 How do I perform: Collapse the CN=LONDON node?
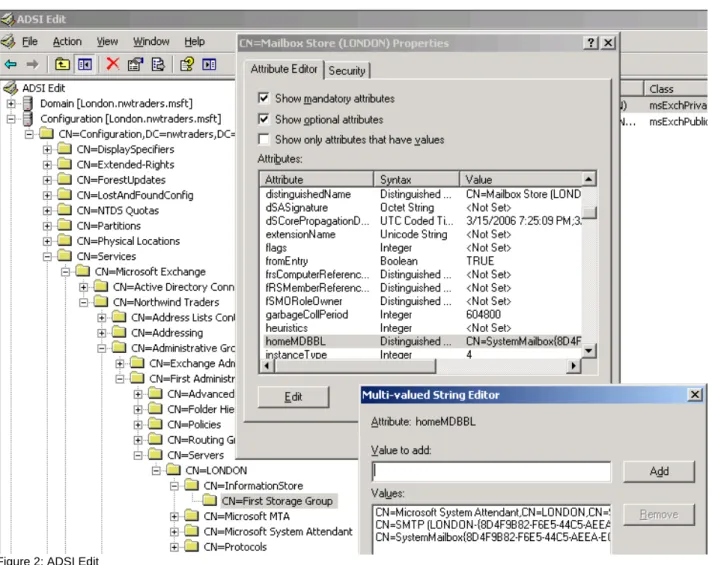[156, 470]
